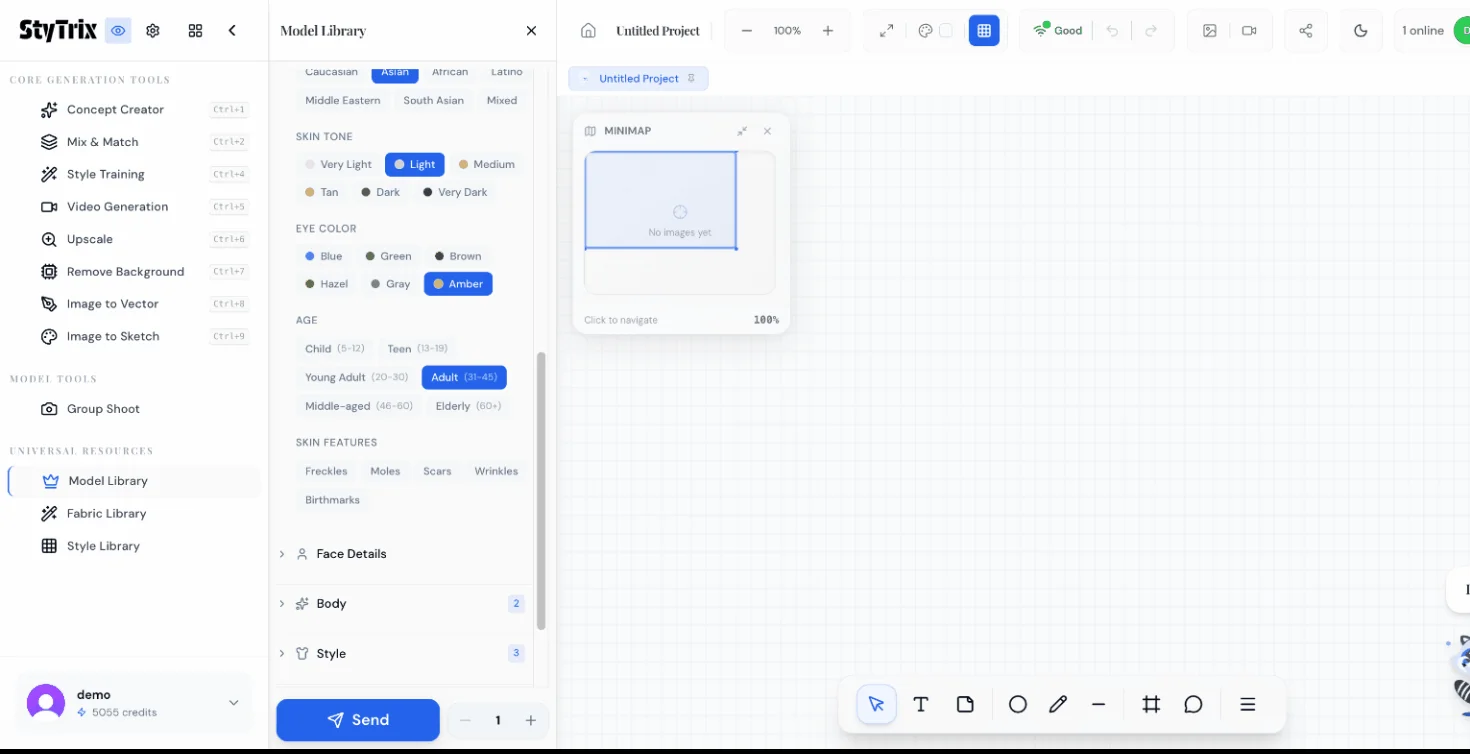Choose the pencil drawing tool

[1058, 704]
